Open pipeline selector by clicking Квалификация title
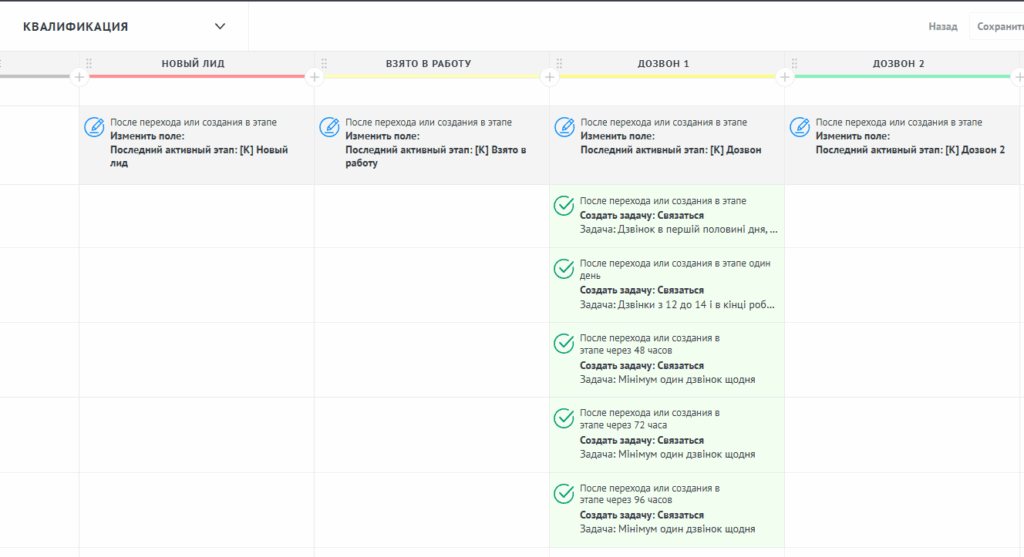This screenshot has height=557, width=1024. [x=76, y=27]
